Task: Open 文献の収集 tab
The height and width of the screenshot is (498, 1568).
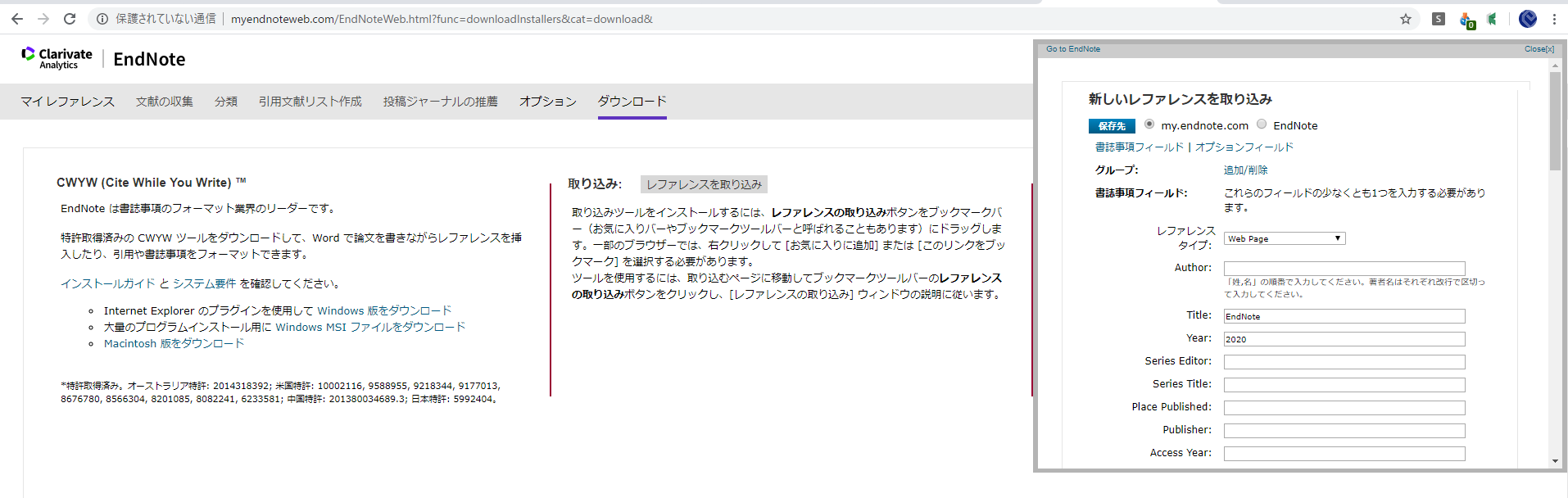Action: (165, 102)
